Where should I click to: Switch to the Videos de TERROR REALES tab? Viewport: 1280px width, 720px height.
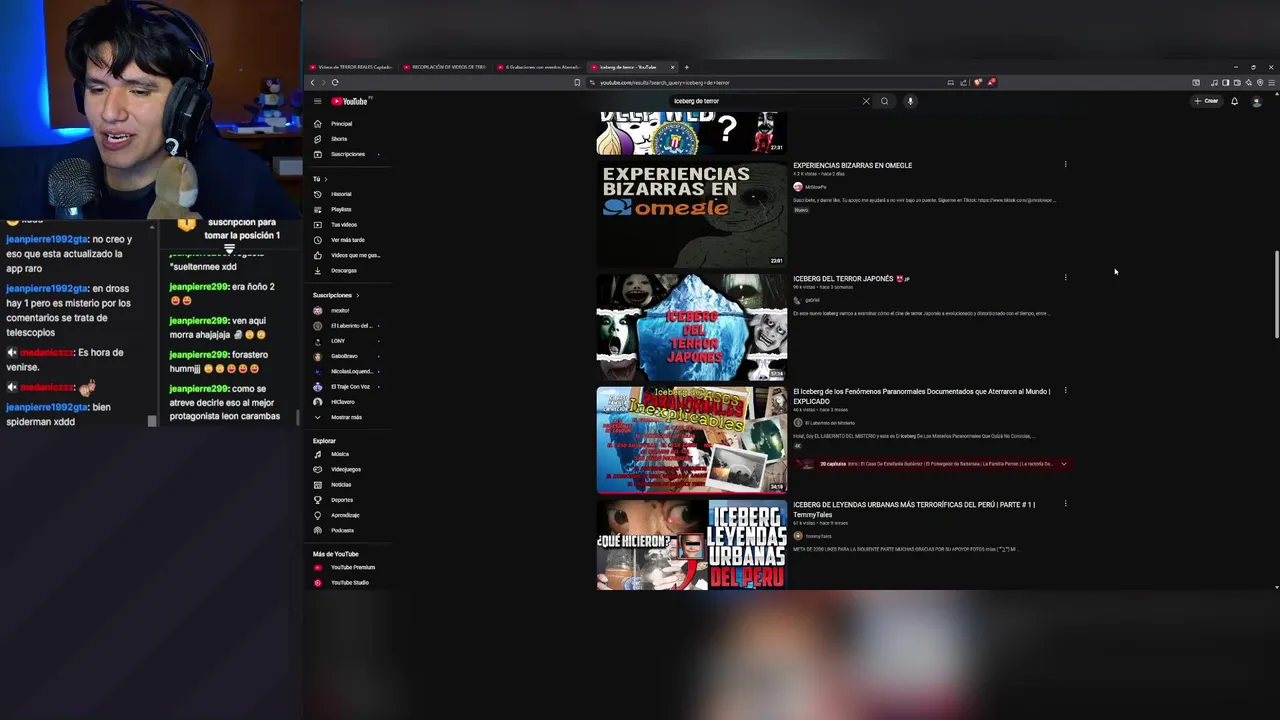pyautogui.click(x=352, y=67)
